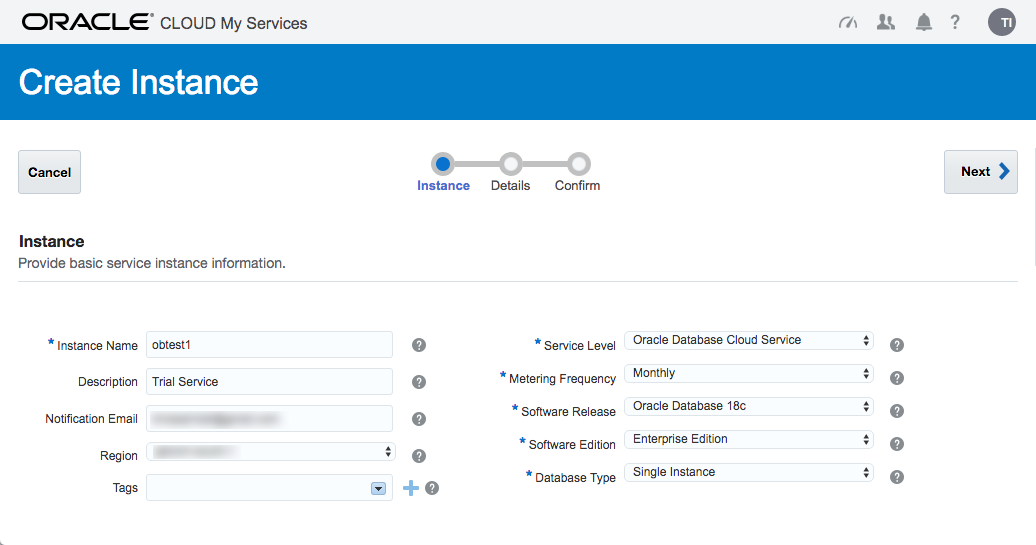Image resolution: width=1036 pixels, height=545 pixels.
Task: Click the Next button
Action: click(980, 172)
